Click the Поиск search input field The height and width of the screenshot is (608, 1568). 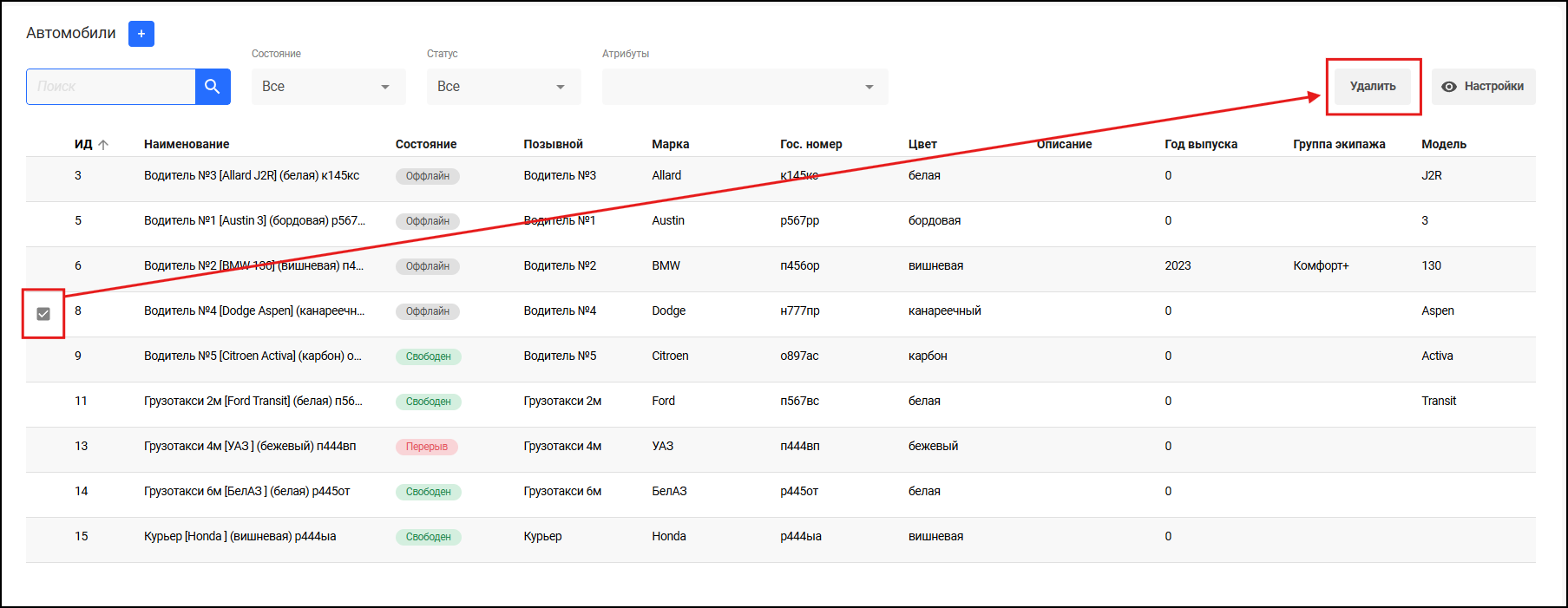(x=111, y=87)
